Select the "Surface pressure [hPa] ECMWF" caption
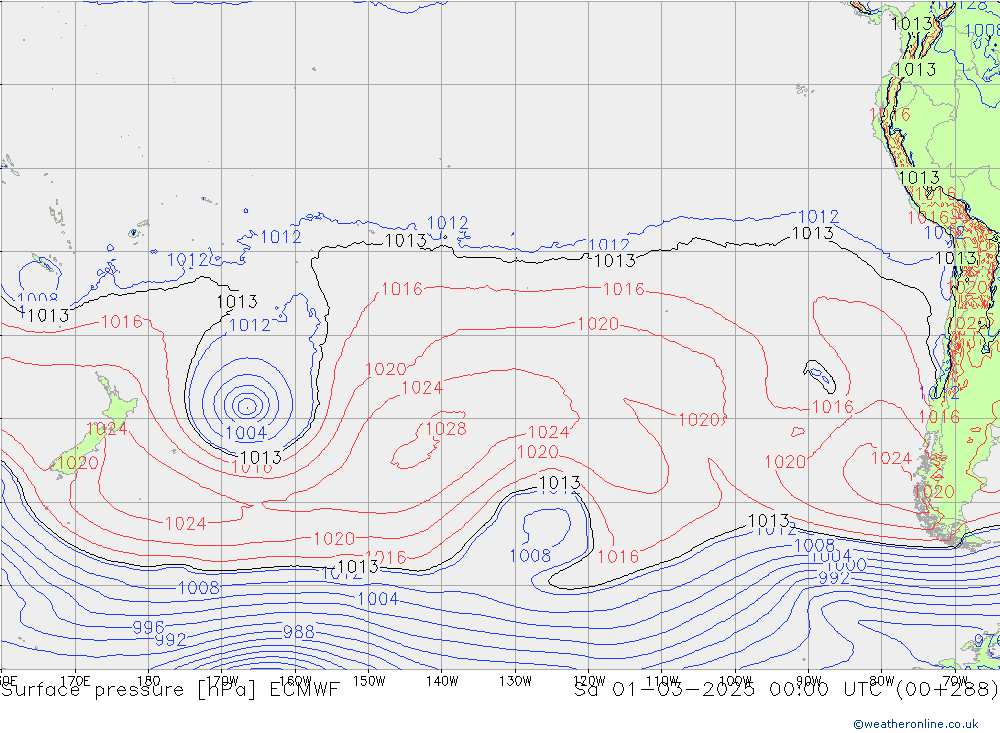 (x=170, y=689)
